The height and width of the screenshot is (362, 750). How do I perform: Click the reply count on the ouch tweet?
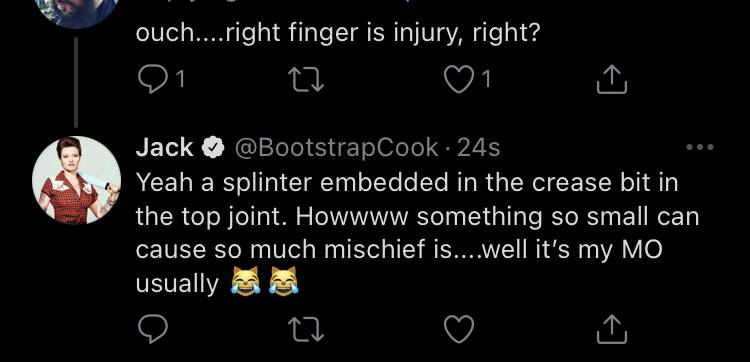point(180,79)
